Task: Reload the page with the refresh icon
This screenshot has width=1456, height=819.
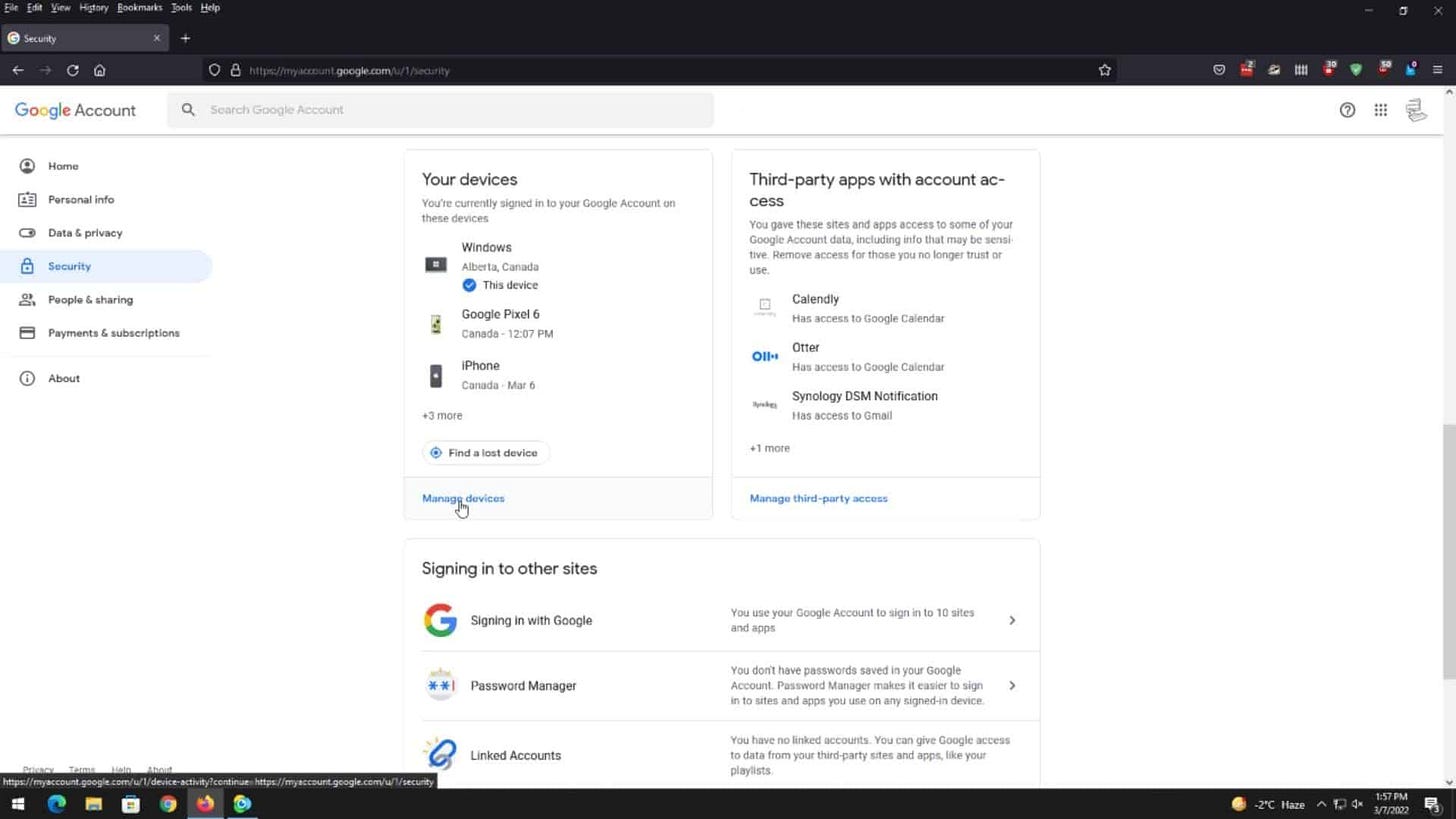Action: 72,70
